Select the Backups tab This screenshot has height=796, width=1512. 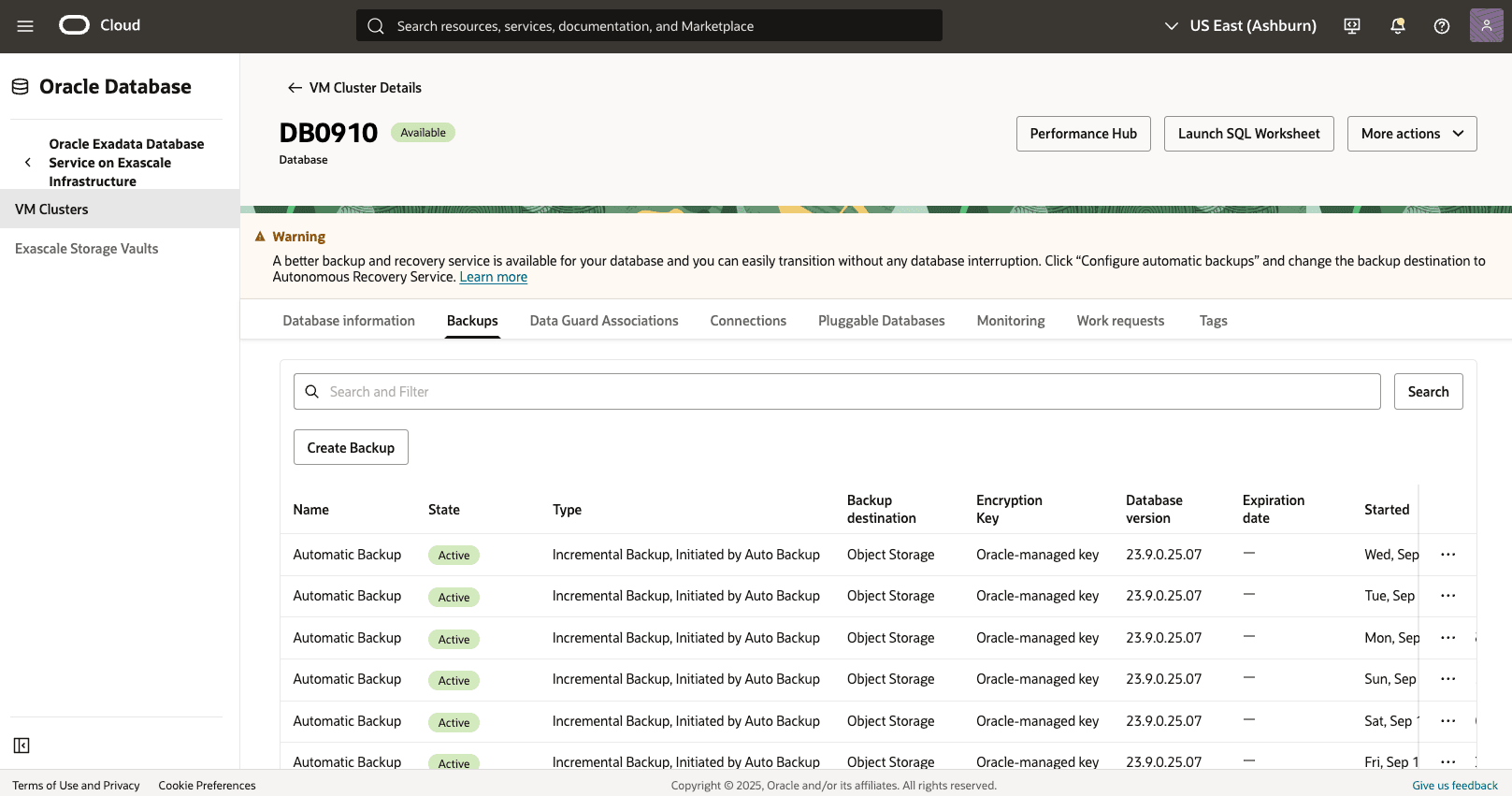[x=472, y=321]
